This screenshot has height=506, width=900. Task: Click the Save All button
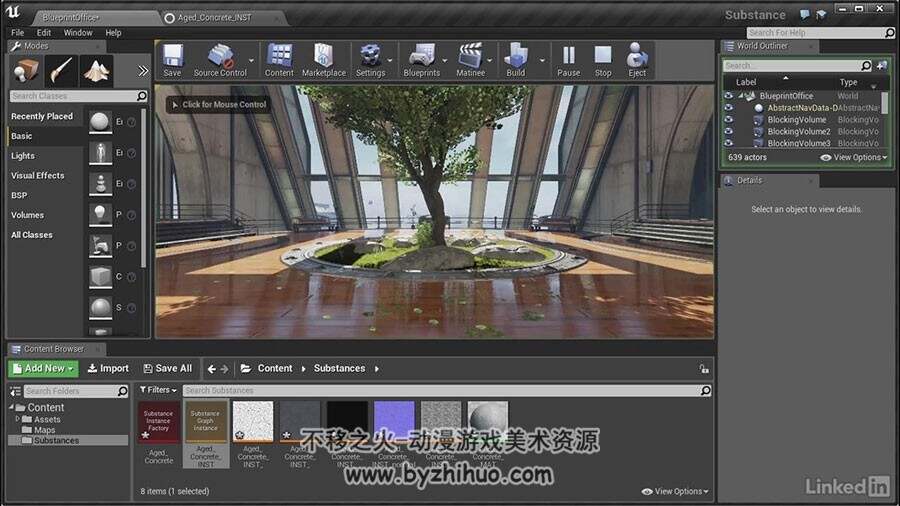tap(168, 368)
